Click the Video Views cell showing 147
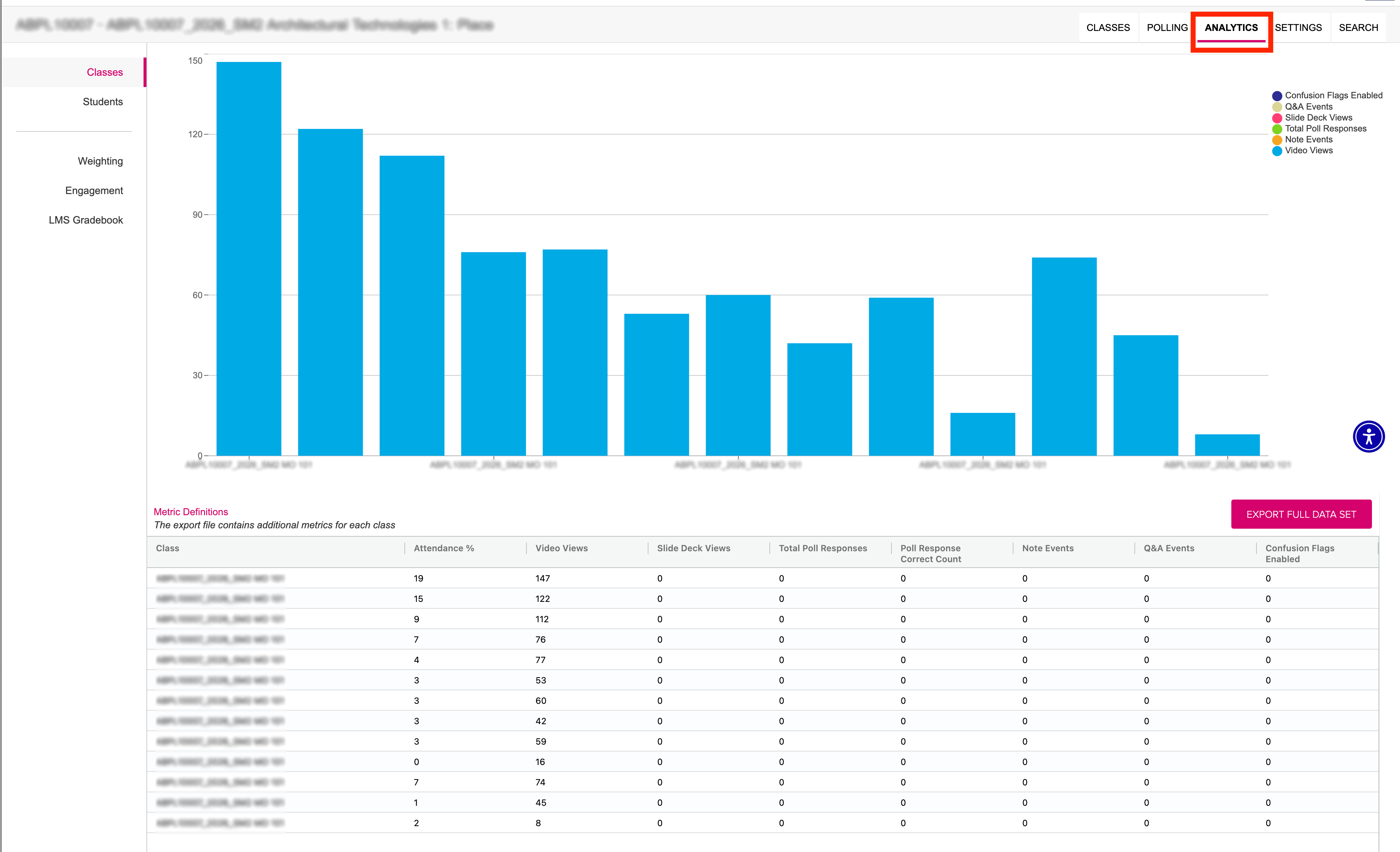 click(x=542, y=578)
